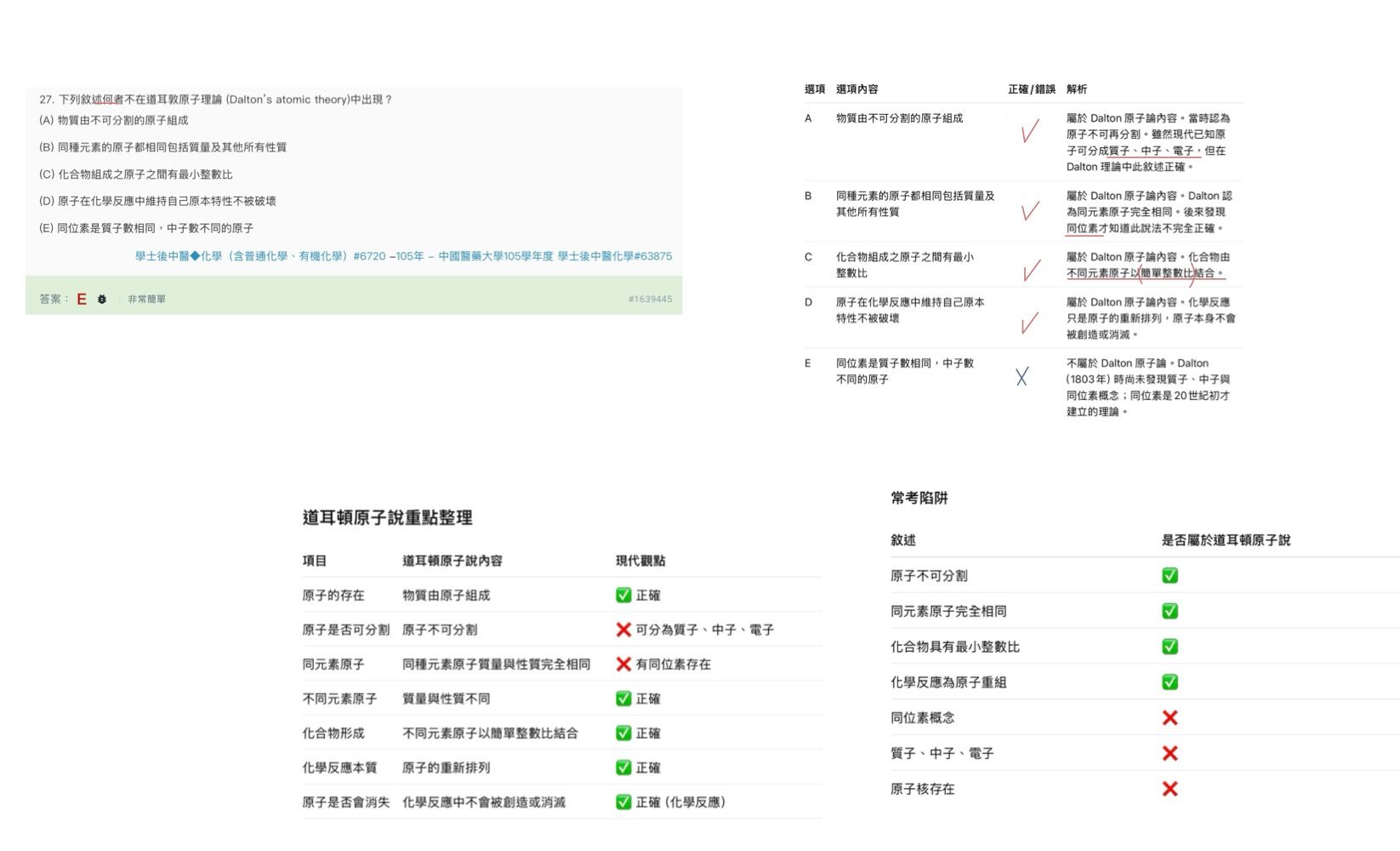1400x851 pixels.
Task: Click the 常考陷阱 heading
Action: coord(919,498)
